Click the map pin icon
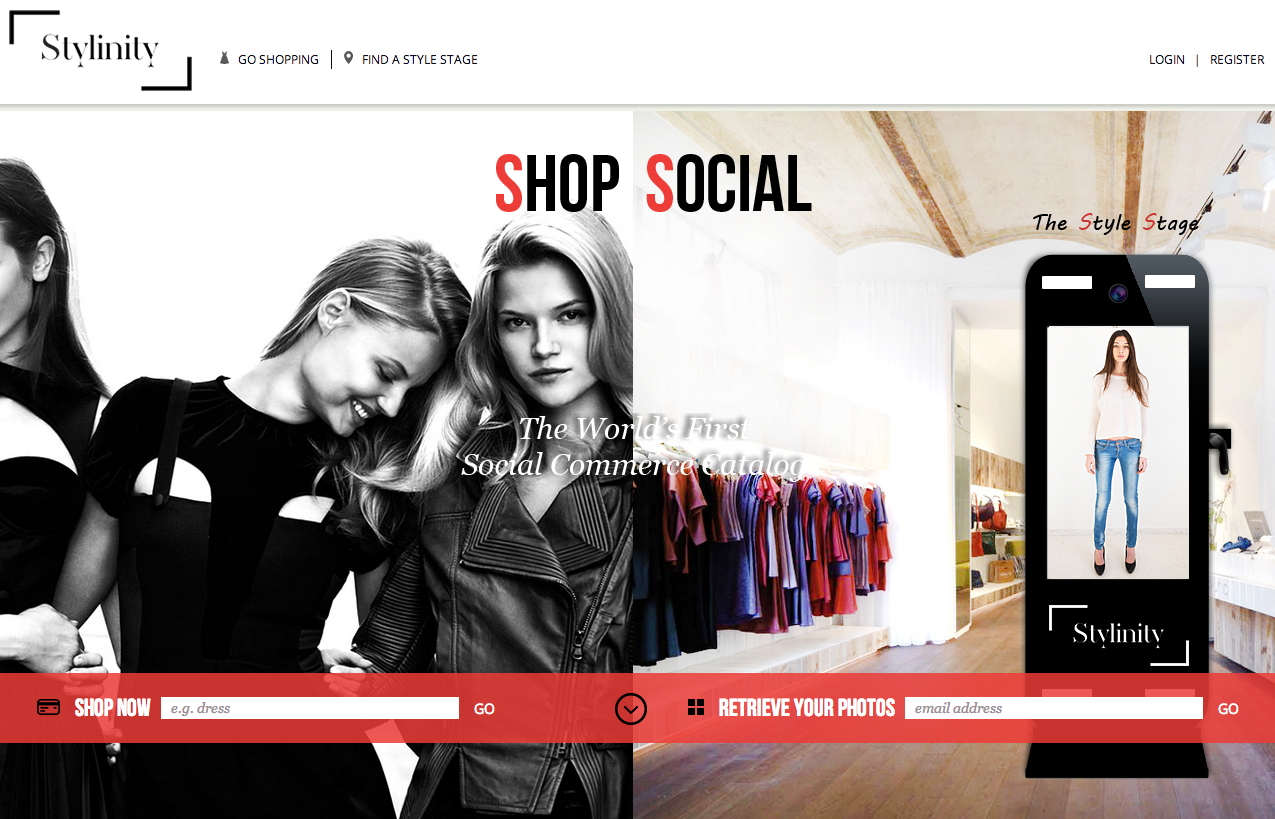1275x819 pixels. pos(348,58)
